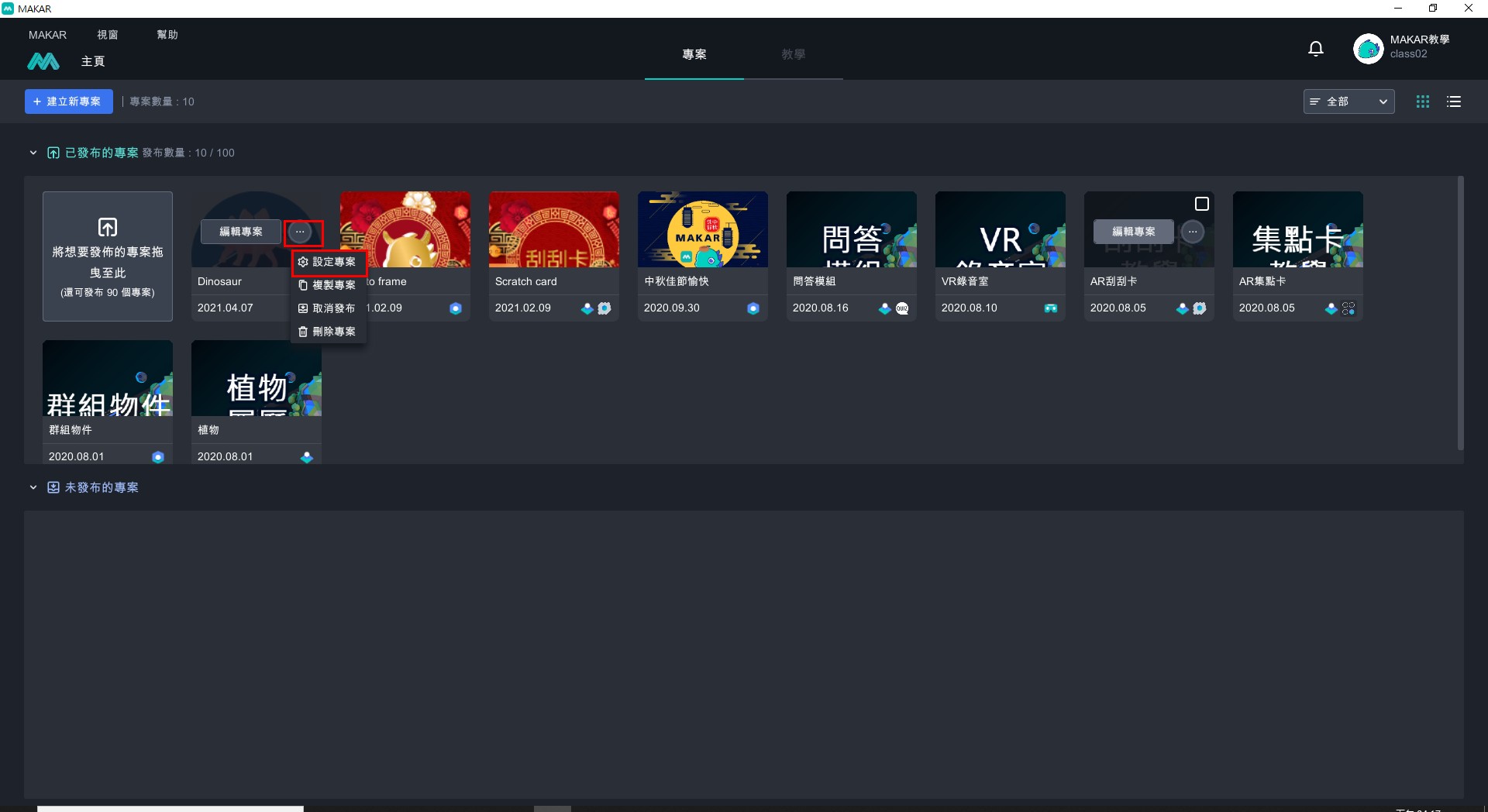Open the 全部 filter dropdown
The image size is (1488, 812).
pos(1348,101)
